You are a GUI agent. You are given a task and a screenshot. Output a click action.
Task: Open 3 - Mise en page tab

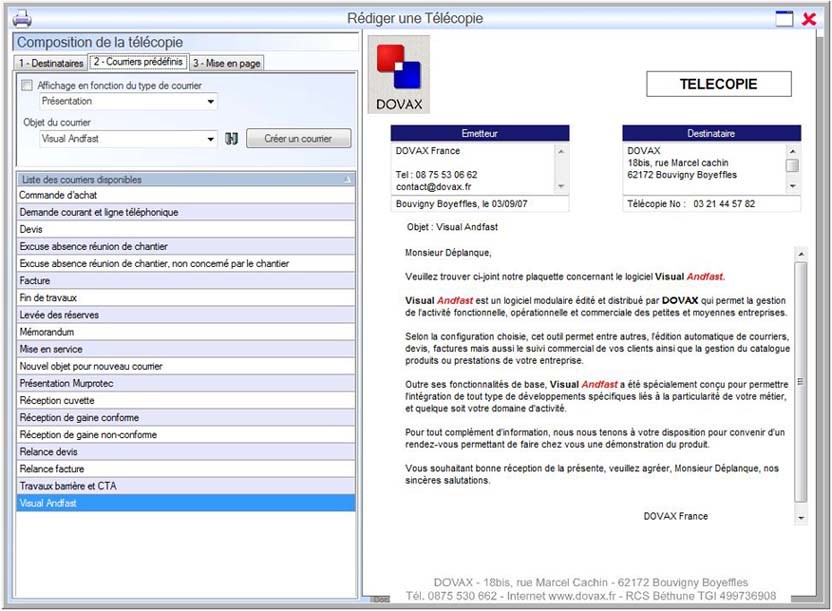pyautogui.click(x=227, y=63)
